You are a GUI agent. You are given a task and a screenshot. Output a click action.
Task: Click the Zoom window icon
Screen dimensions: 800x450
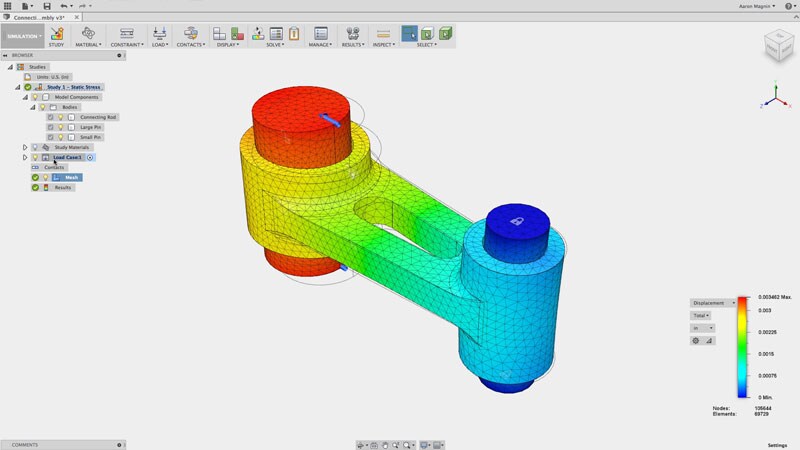point(395,445)
